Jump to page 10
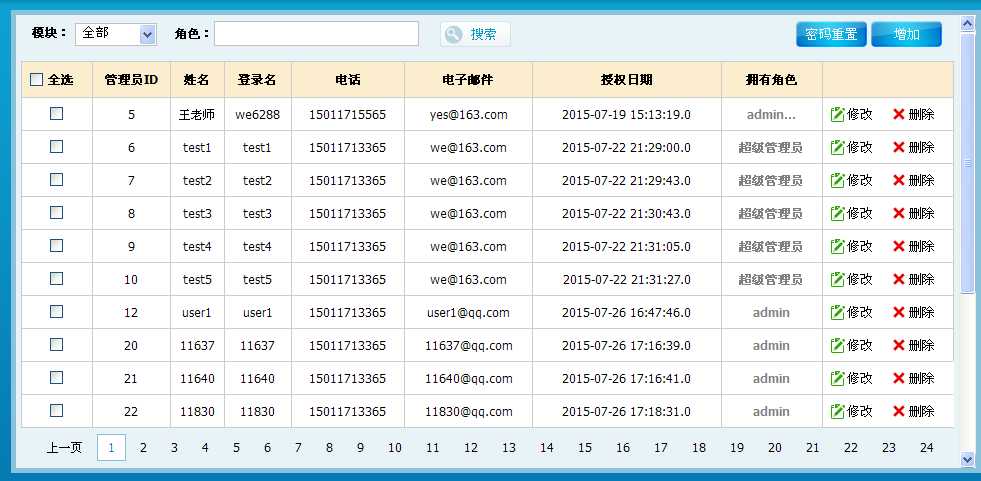Screen dimensions: 981x481 pos(395,448)
